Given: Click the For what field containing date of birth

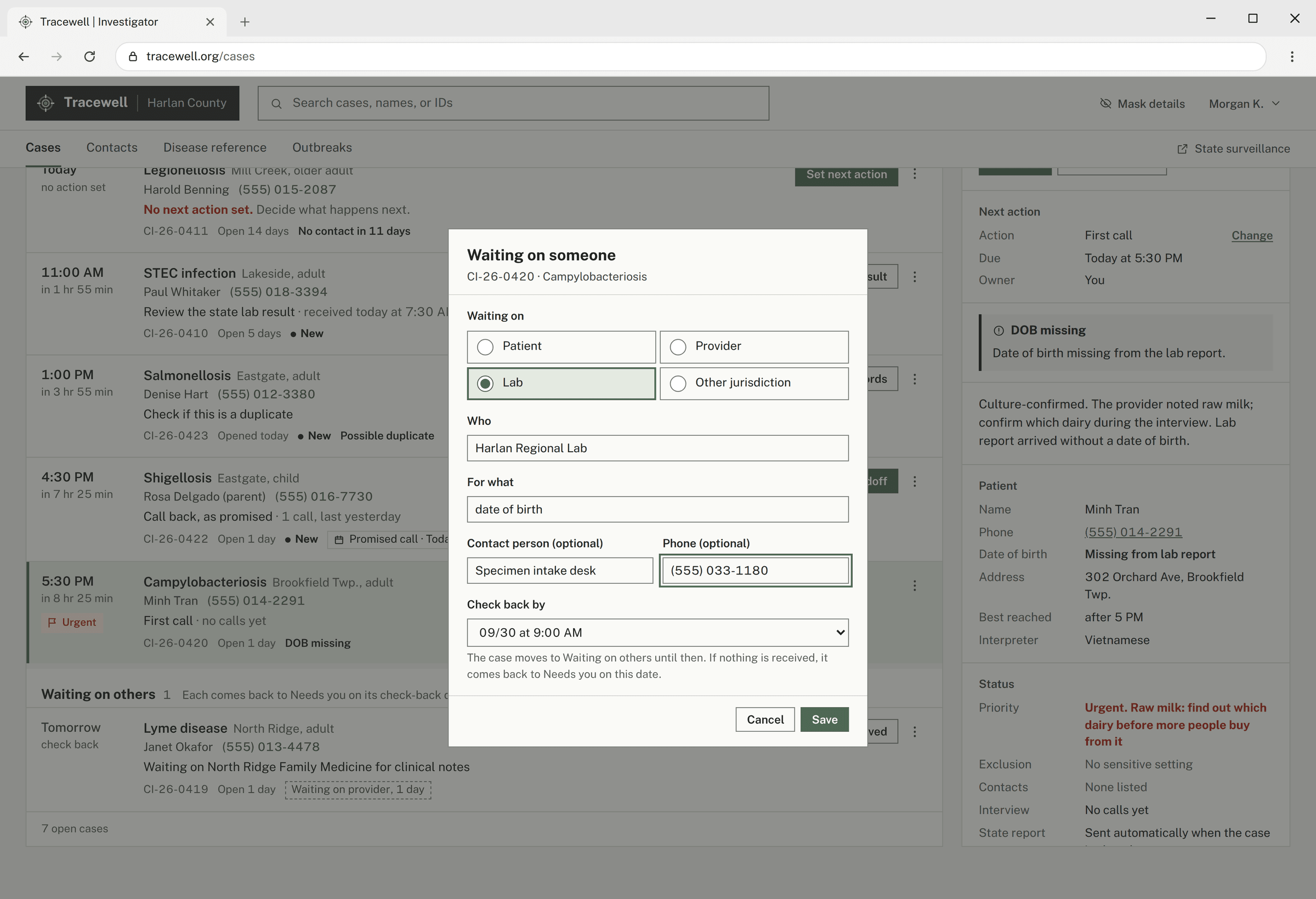Looking at the screenshot, I should [x=657, y=509].
